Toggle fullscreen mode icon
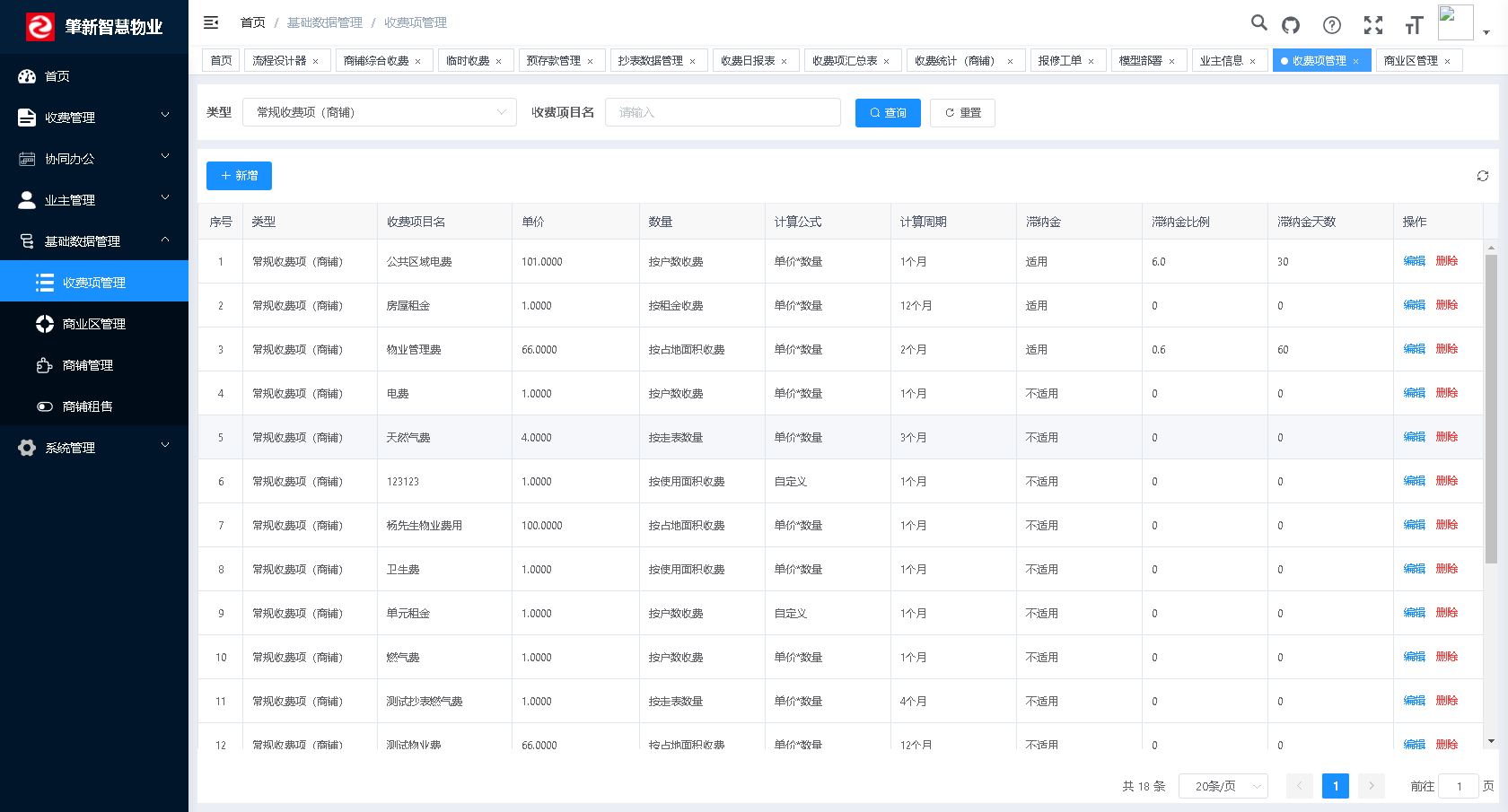Screen dimensions: 1508x812 pyautogui.click(x=1372, y=24)
